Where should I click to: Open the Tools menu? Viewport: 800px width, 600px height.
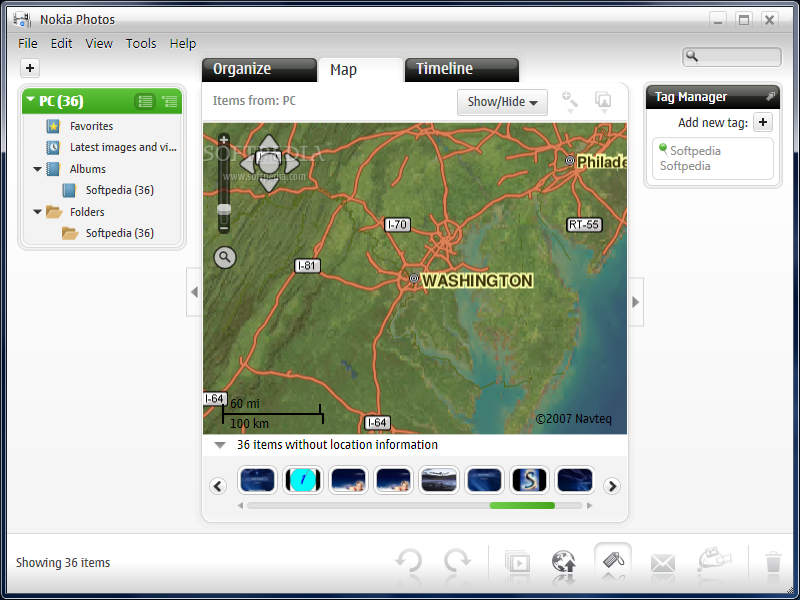(x=141, y=44)
